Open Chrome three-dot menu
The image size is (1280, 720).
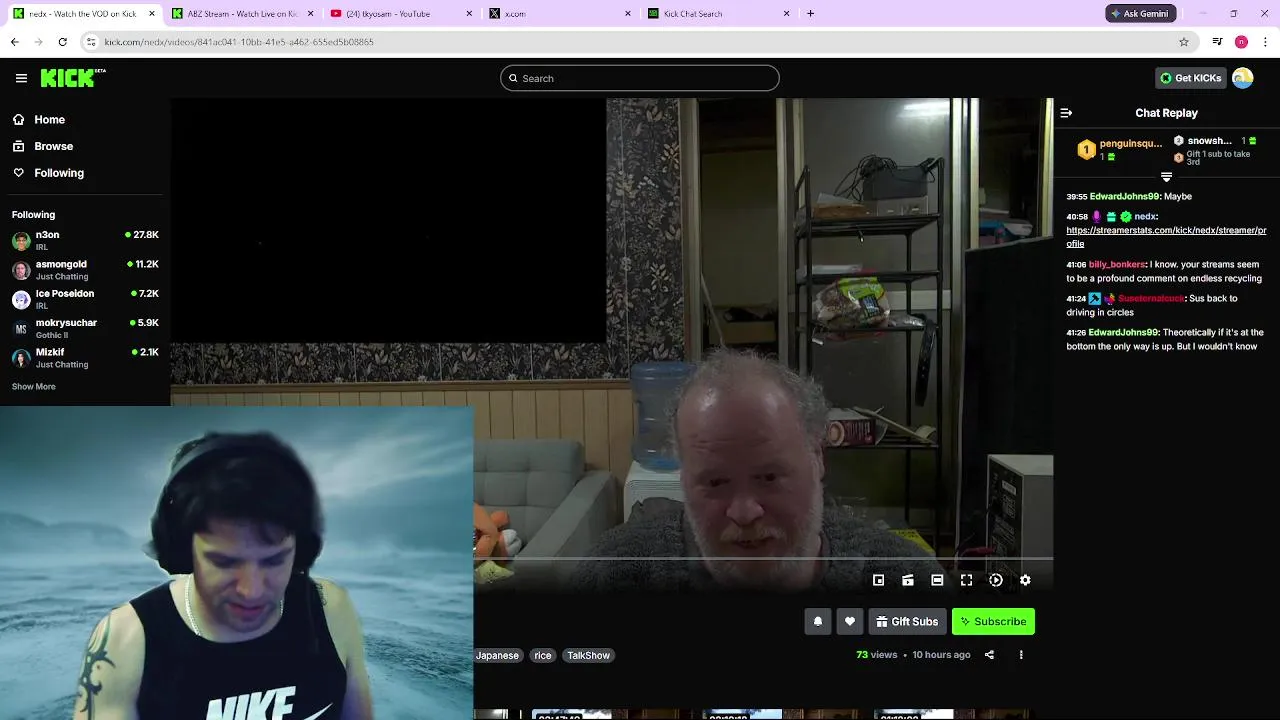click(x=1266, y=42)
